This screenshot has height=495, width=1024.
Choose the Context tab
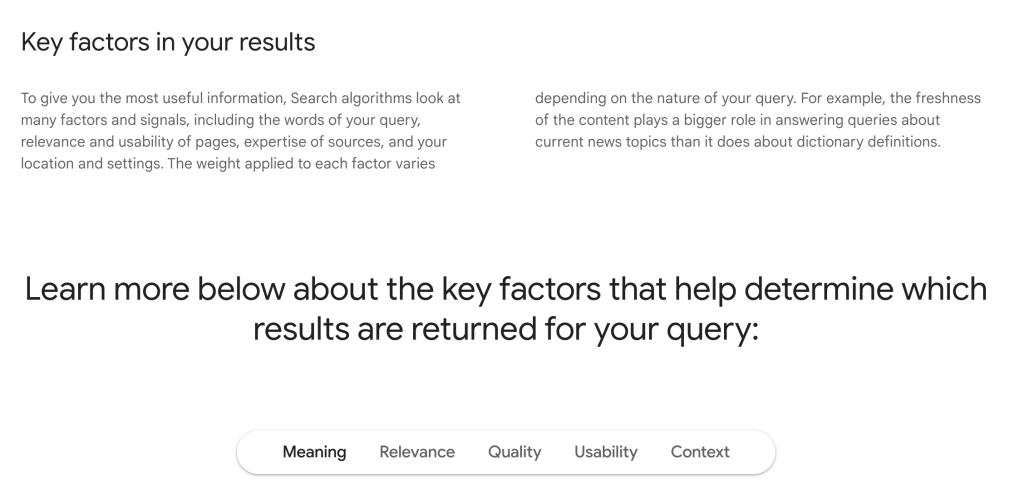(699, 452)
